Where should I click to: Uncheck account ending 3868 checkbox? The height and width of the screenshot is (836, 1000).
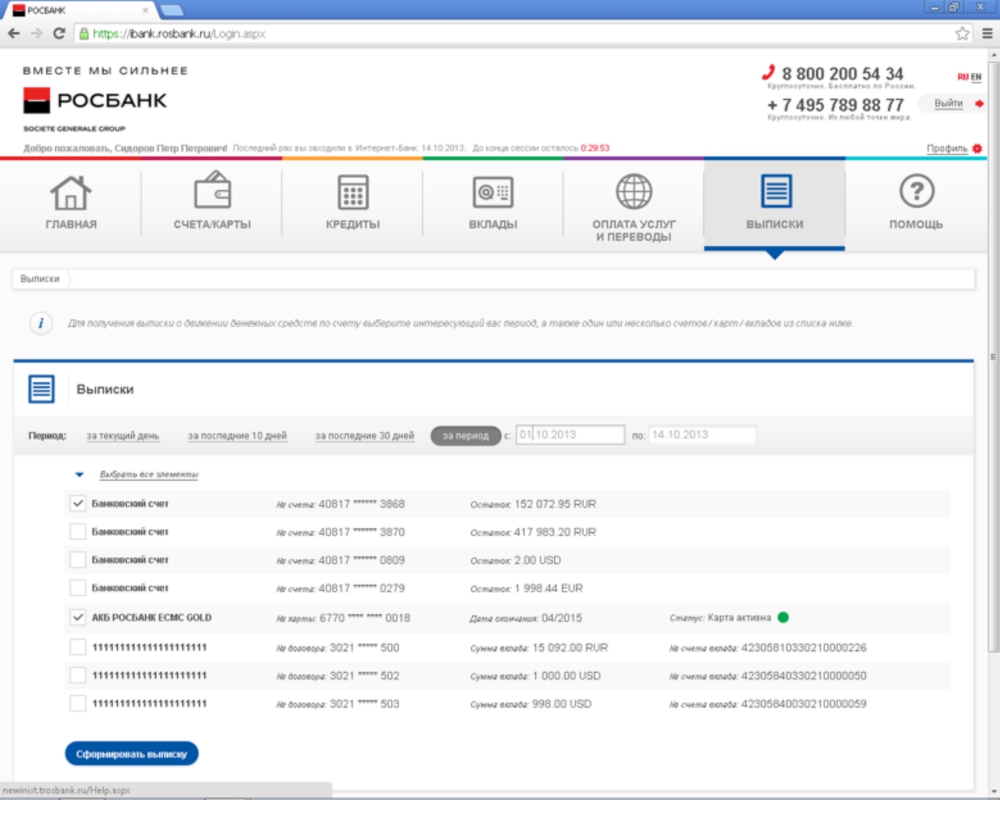pos(78,503)
